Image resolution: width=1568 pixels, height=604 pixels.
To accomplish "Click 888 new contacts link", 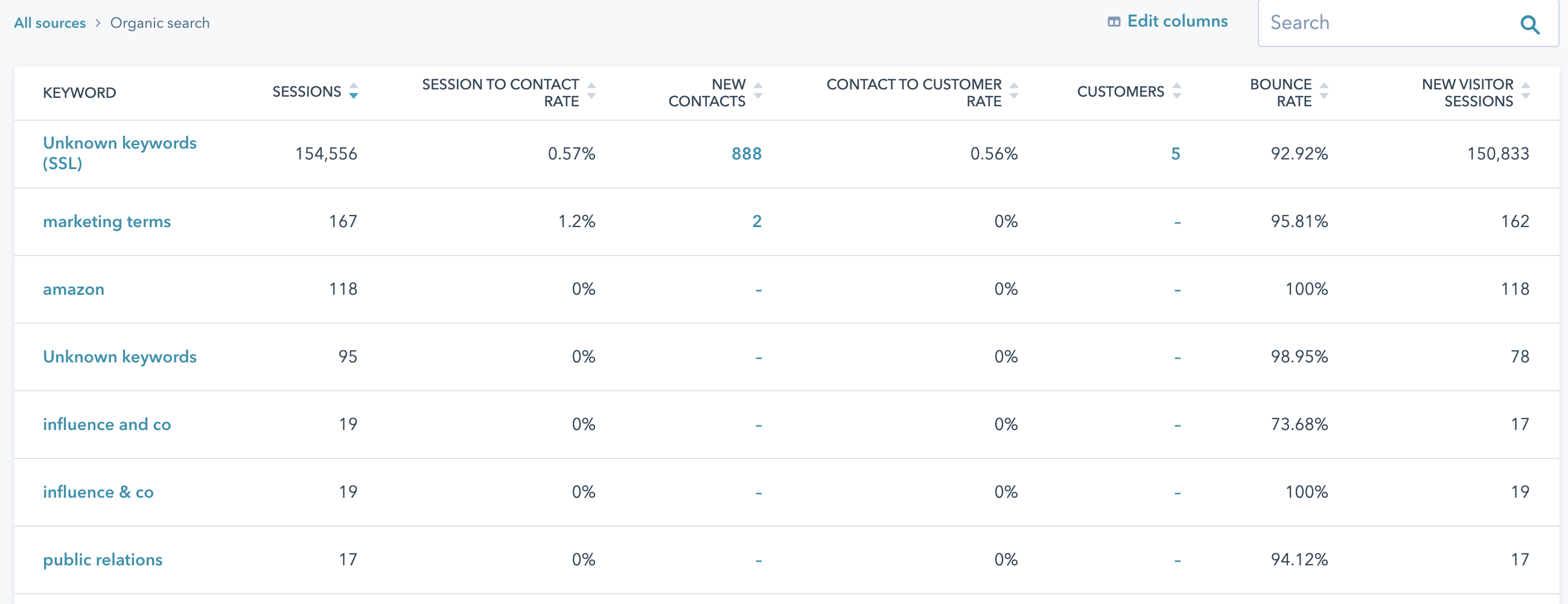I will (746, 153).
